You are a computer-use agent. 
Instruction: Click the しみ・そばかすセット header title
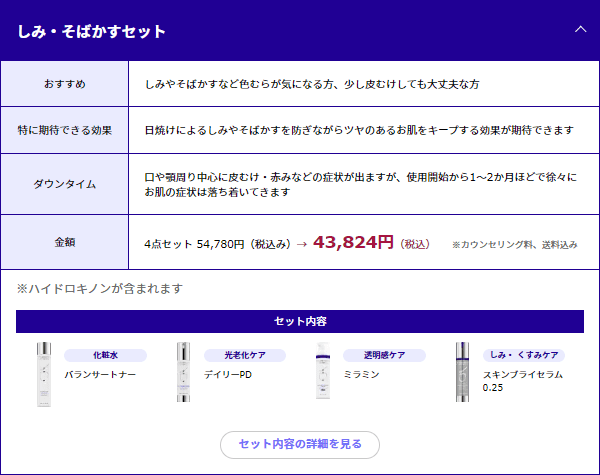click(91, 31)
